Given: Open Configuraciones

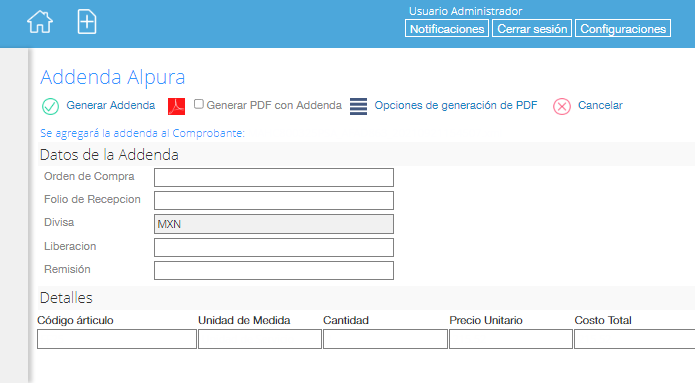Looking at the screenshot, I should tap(623, 28).
